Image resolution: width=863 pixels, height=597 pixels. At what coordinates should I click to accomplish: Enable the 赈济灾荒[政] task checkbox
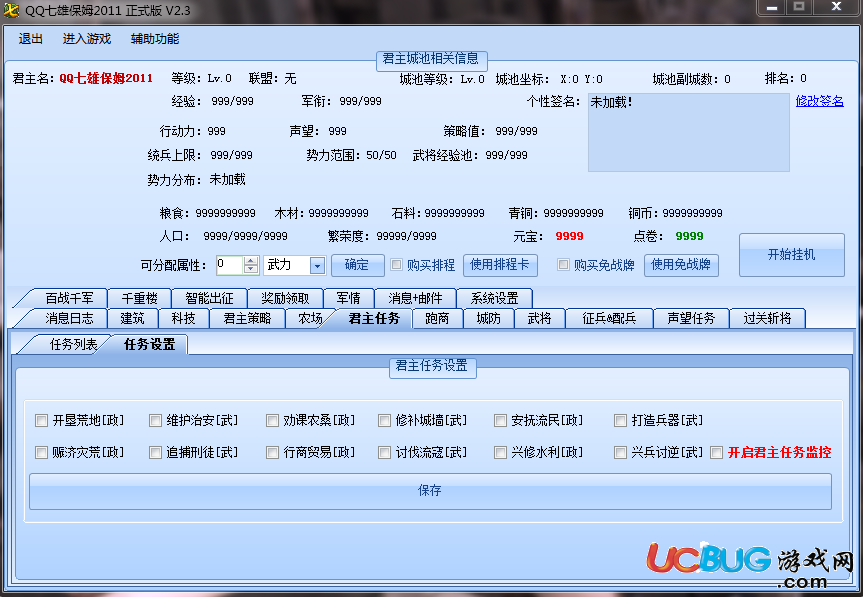[x=41, y=452]
